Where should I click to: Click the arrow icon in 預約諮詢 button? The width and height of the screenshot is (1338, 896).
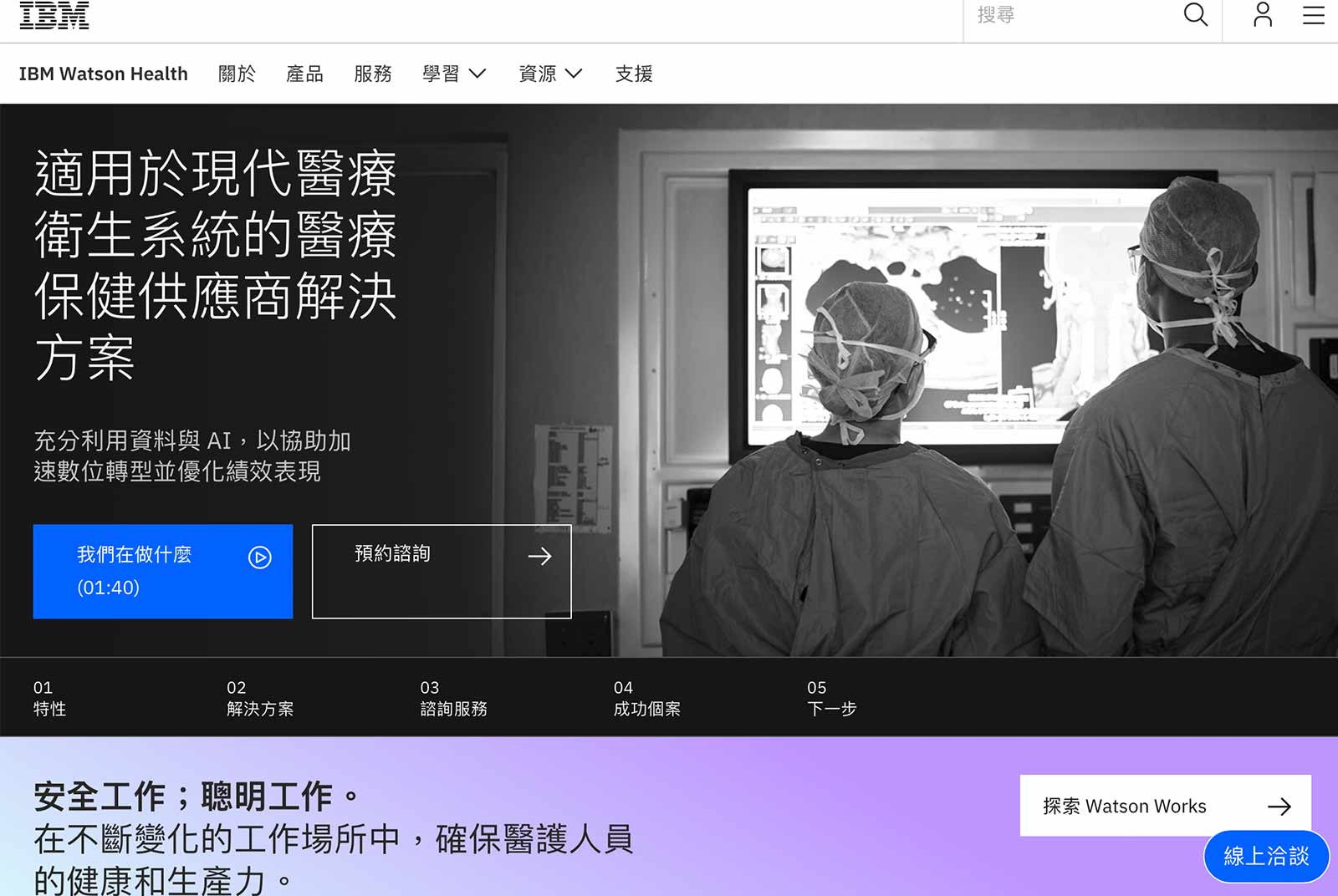[540, 556]
